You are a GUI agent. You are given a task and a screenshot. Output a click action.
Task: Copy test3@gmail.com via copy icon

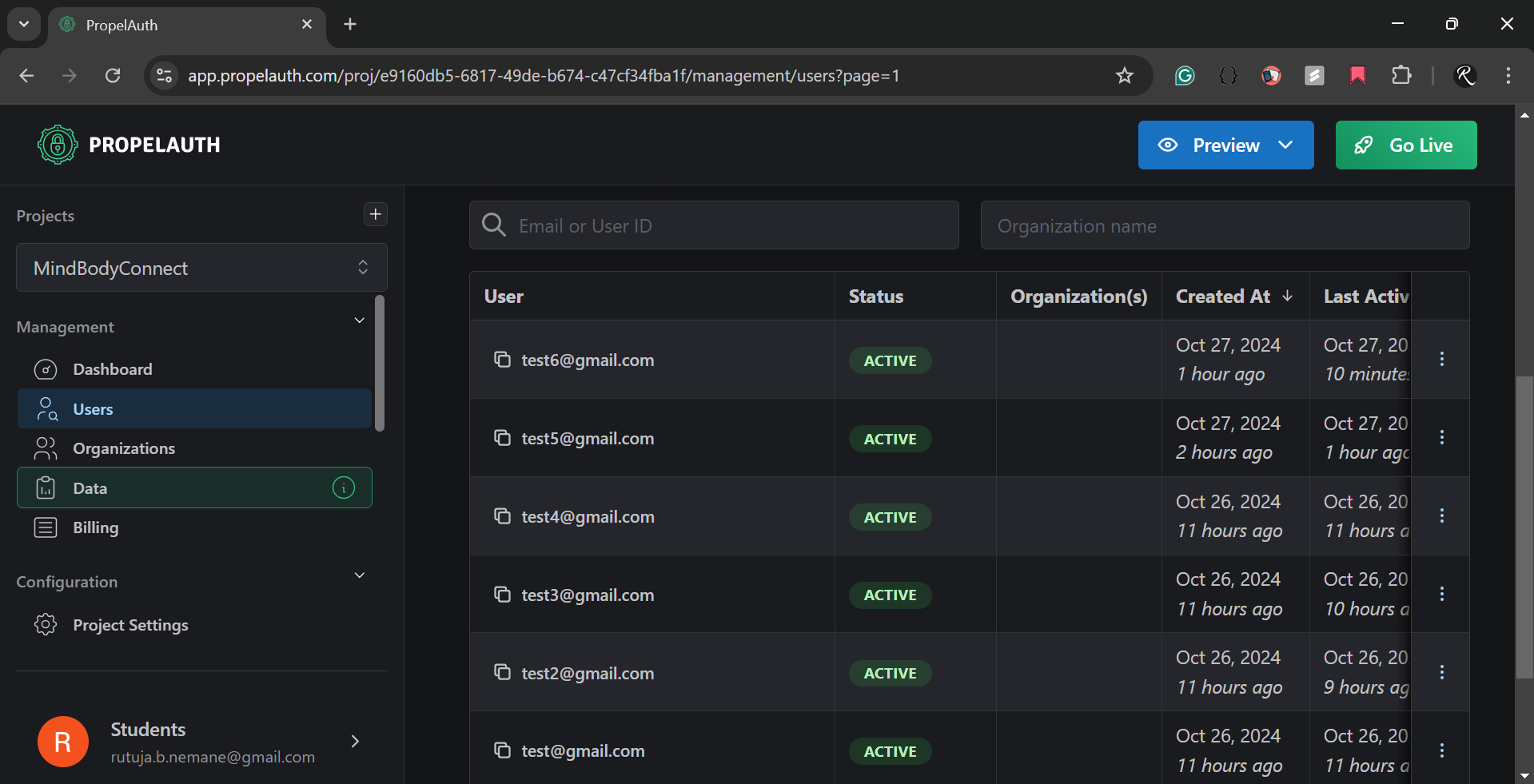502,595
